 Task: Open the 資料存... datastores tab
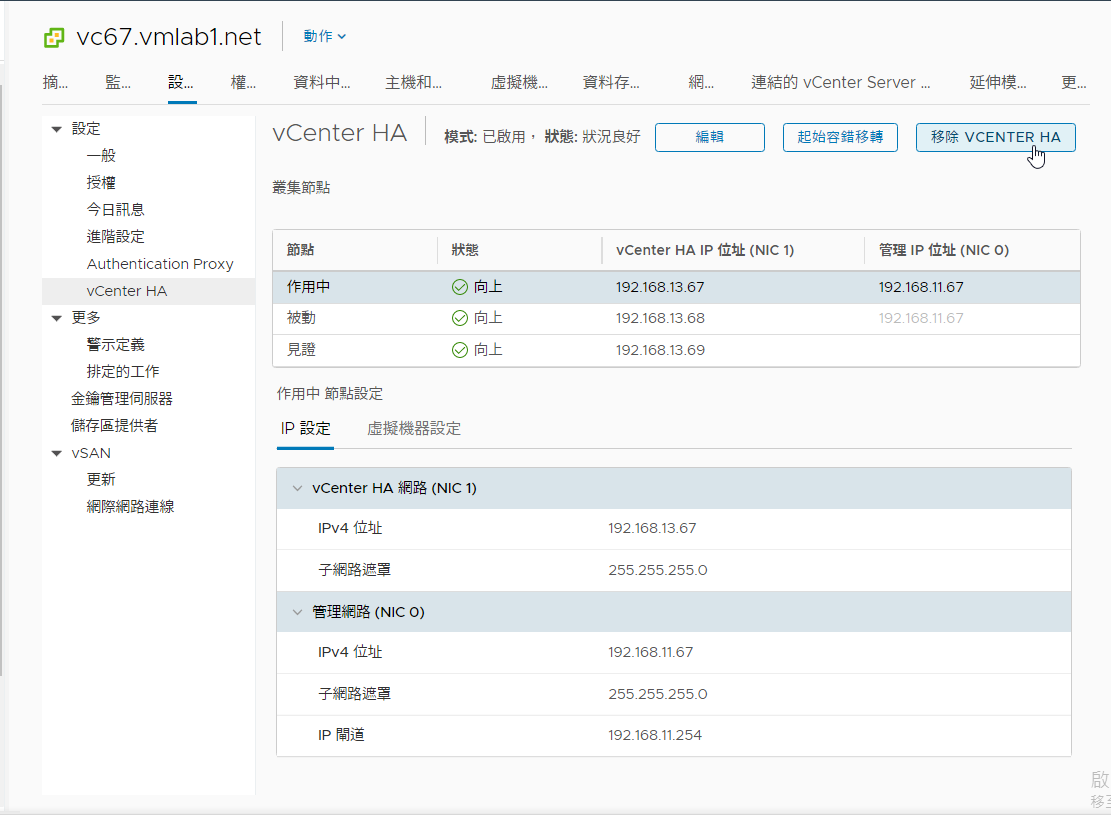coord(611,83)
